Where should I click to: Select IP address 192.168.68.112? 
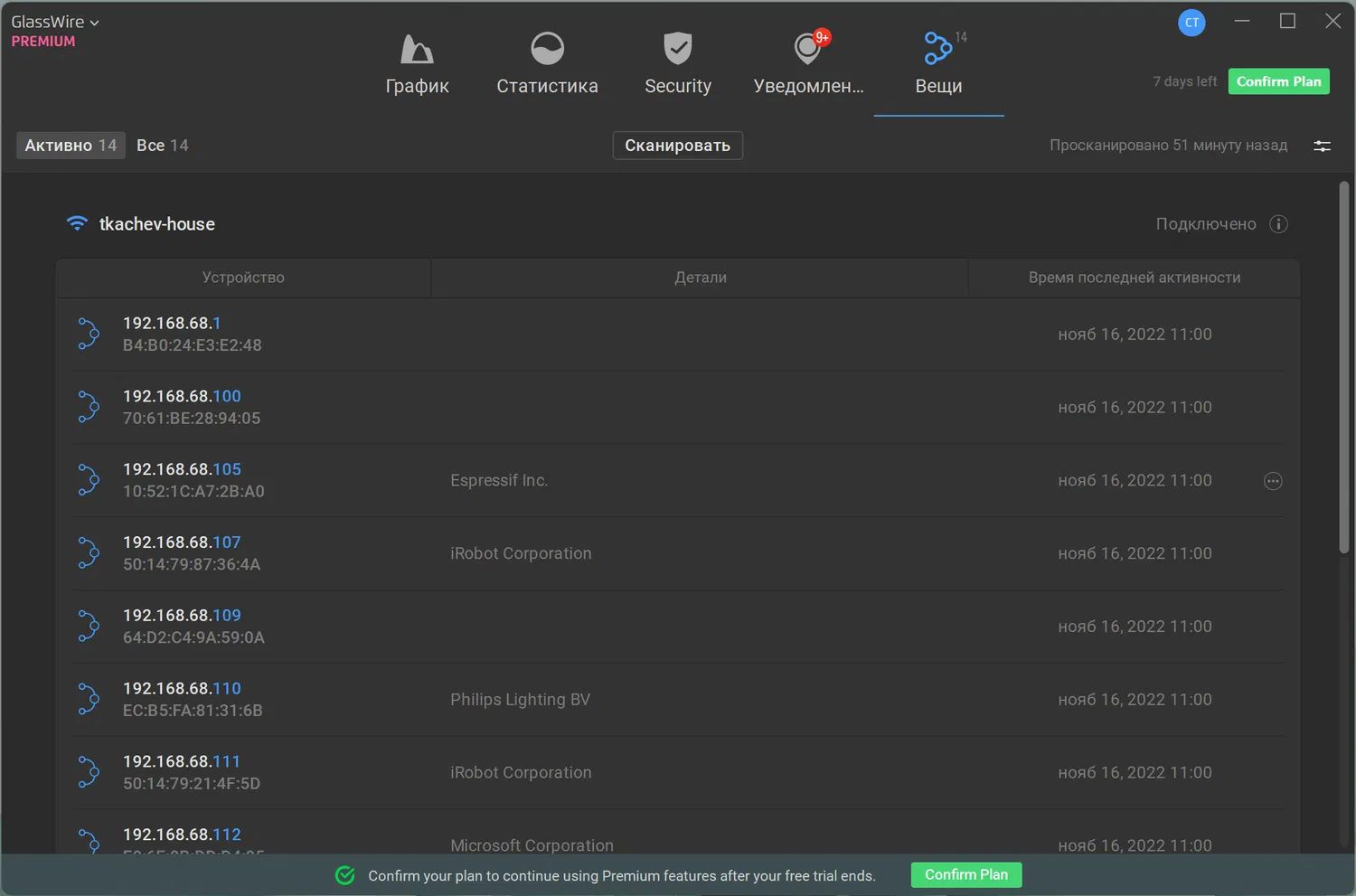pos(182,835)
